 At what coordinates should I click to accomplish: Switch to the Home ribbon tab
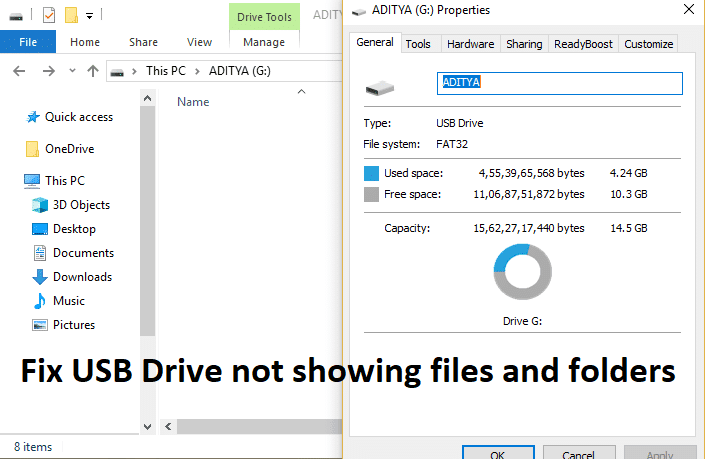pyautogui.click(x=85, y=42)
